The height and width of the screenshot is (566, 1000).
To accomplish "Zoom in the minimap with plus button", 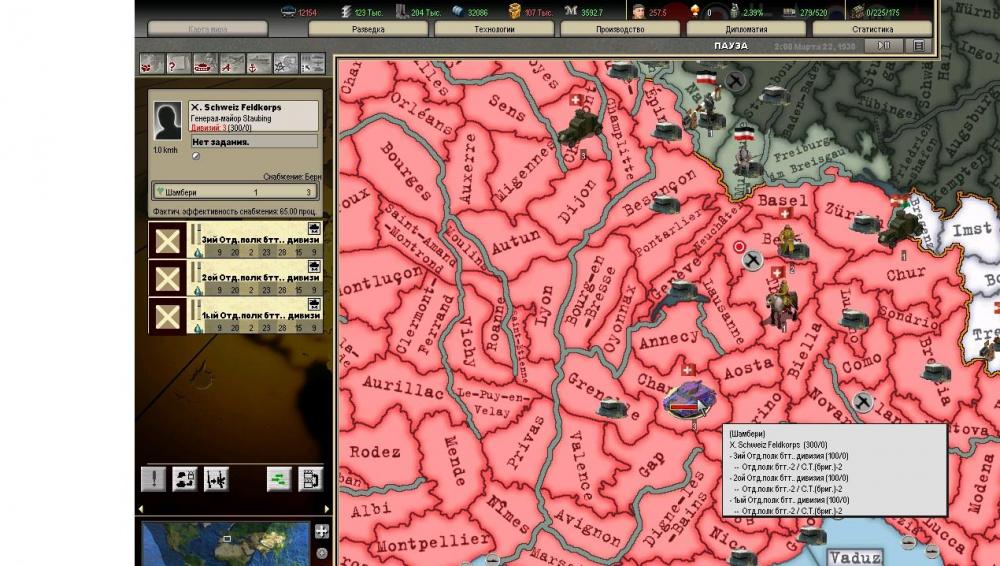I will [322, 532].
